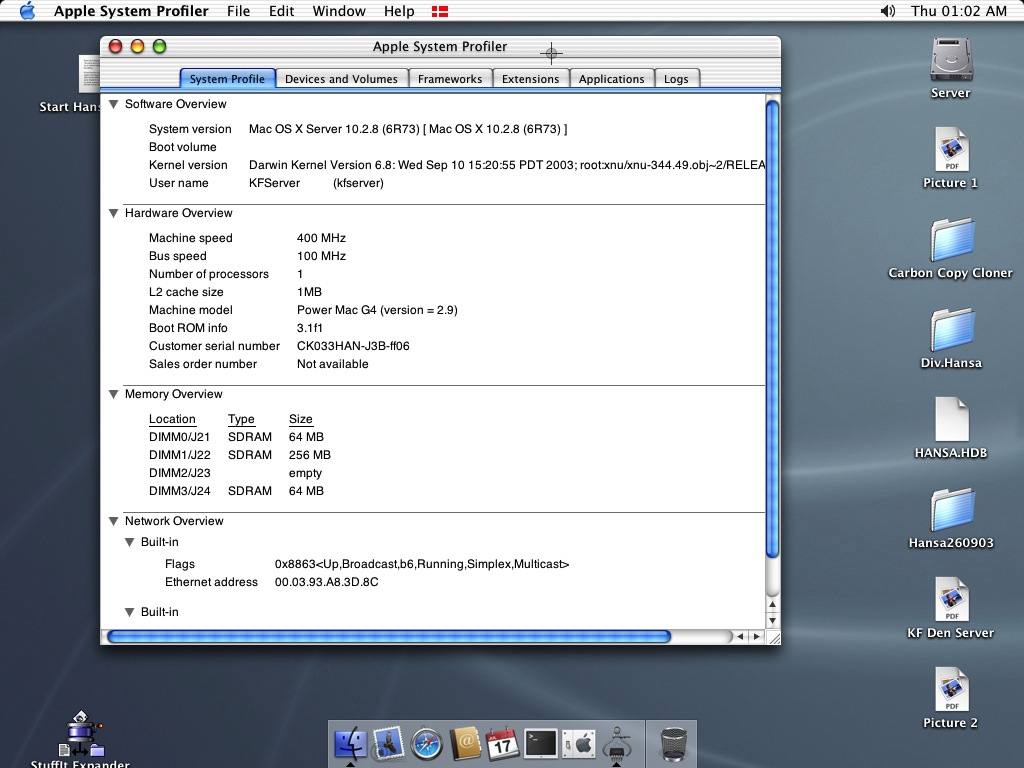Image resolution: width=1024 pixels, height=768 pixels.
Task: Open iCal from the Dock
Action: point(503,744)
